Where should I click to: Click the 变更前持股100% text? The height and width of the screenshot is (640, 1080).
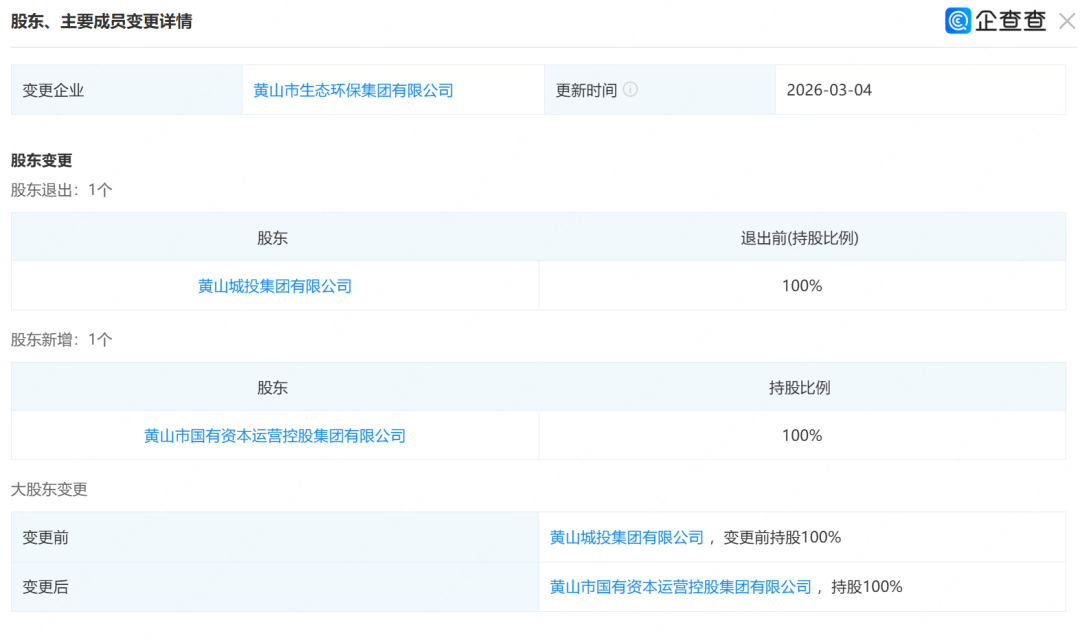781,537
